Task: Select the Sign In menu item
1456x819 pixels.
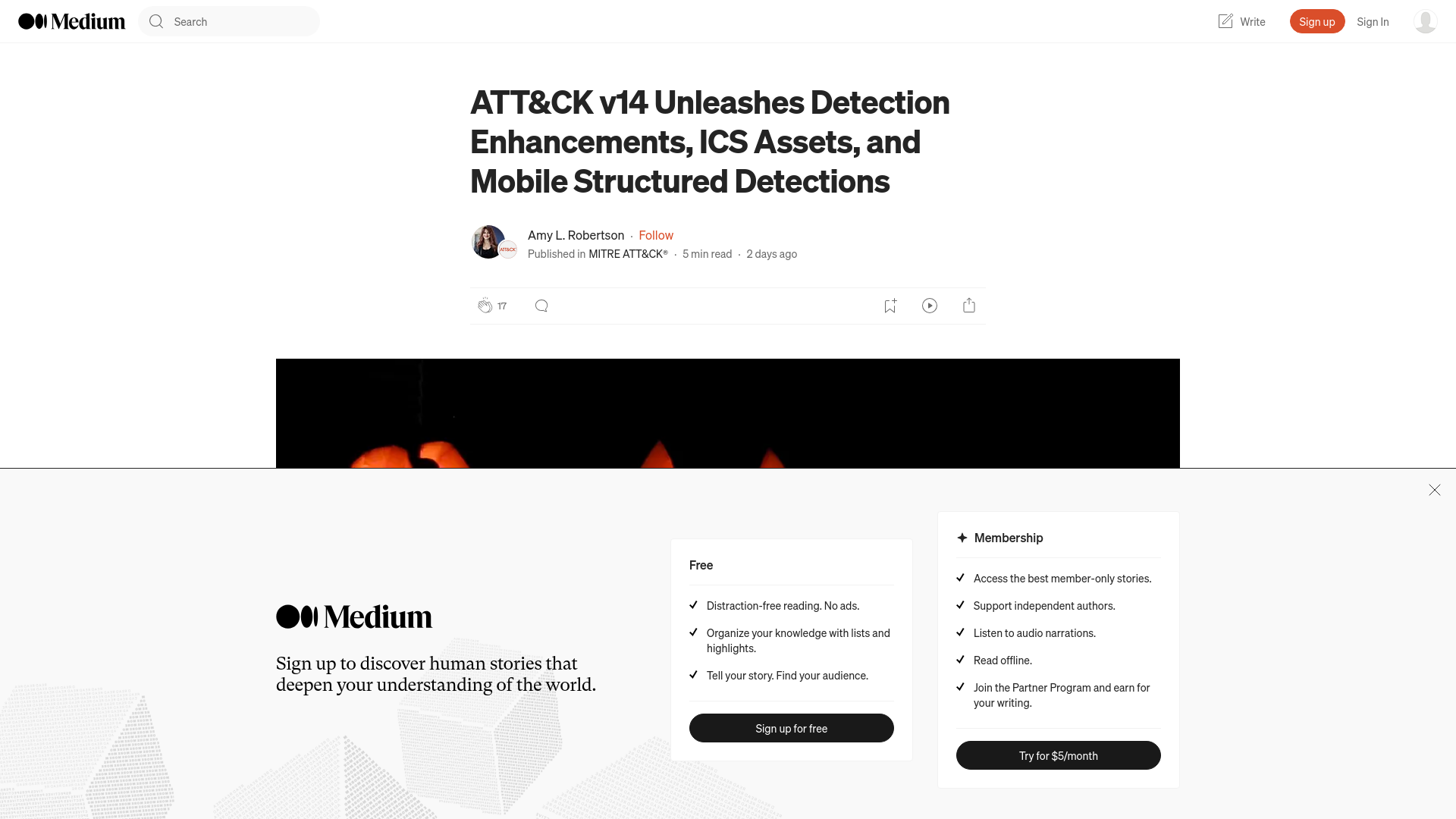Action: click(1373, 21)
